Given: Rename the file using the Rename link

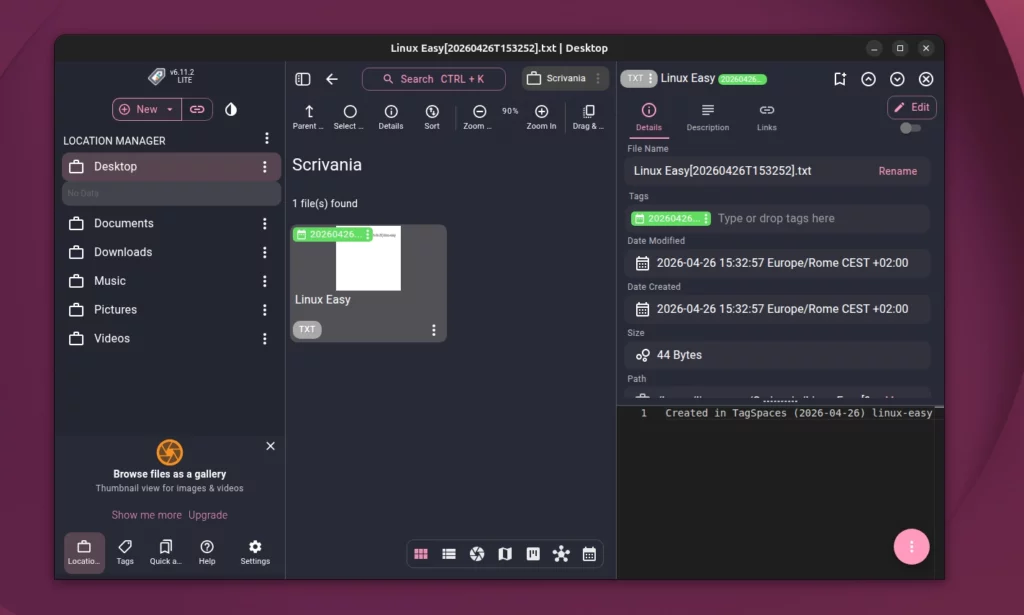Looking at the screenshot, I should (897, 171).
